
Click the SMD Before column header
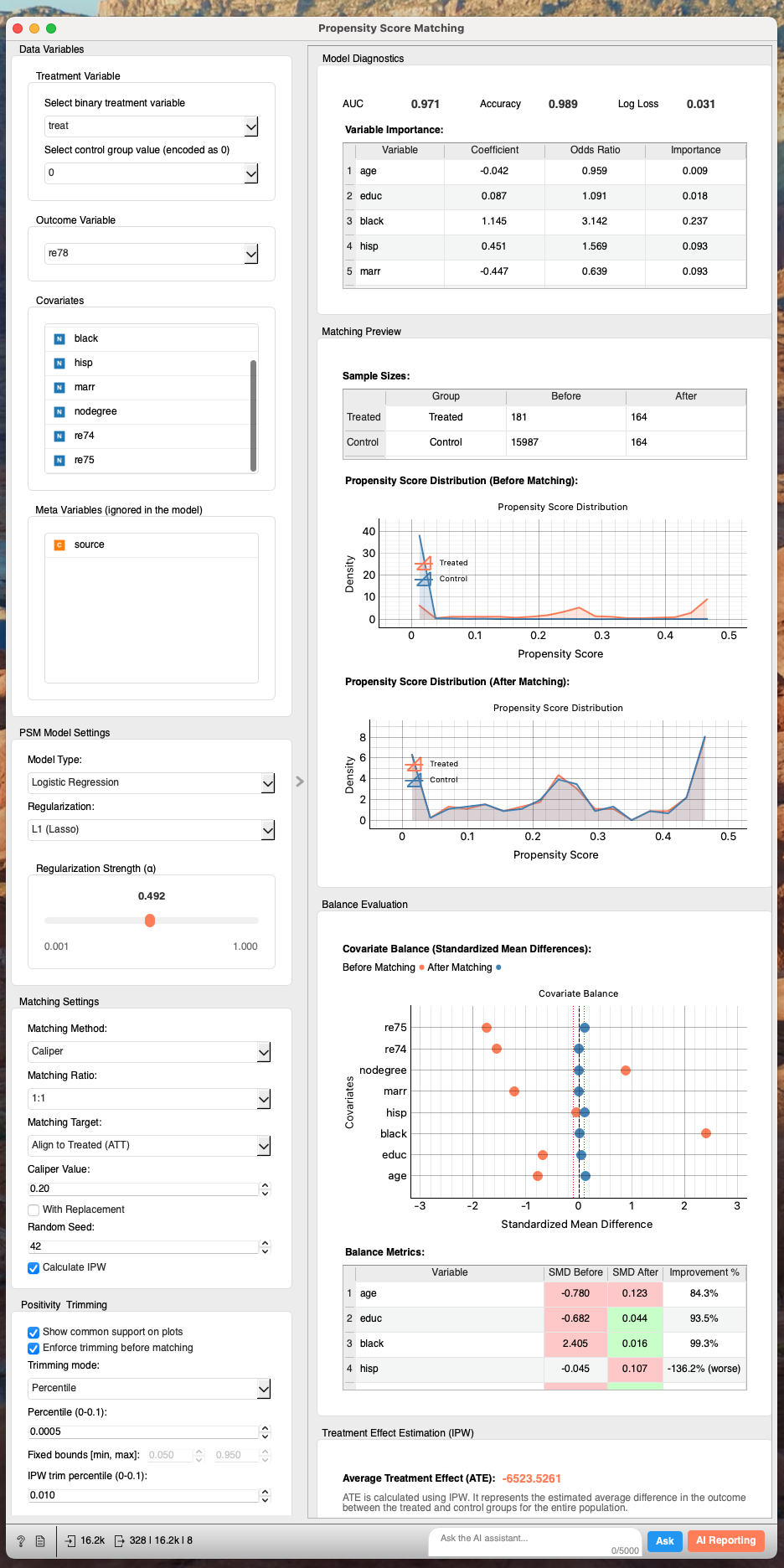tap(575, 1272)
